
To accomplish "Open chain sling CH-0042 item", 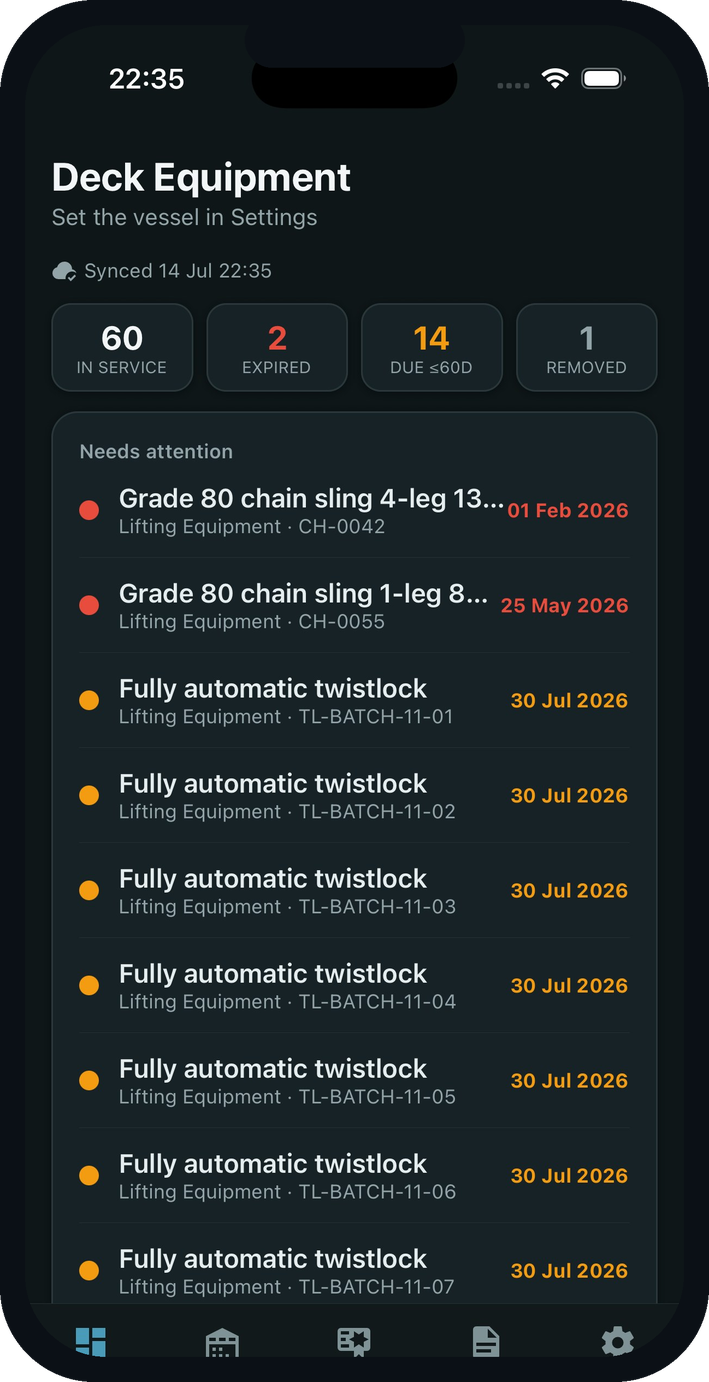I will tap(354, 510).
